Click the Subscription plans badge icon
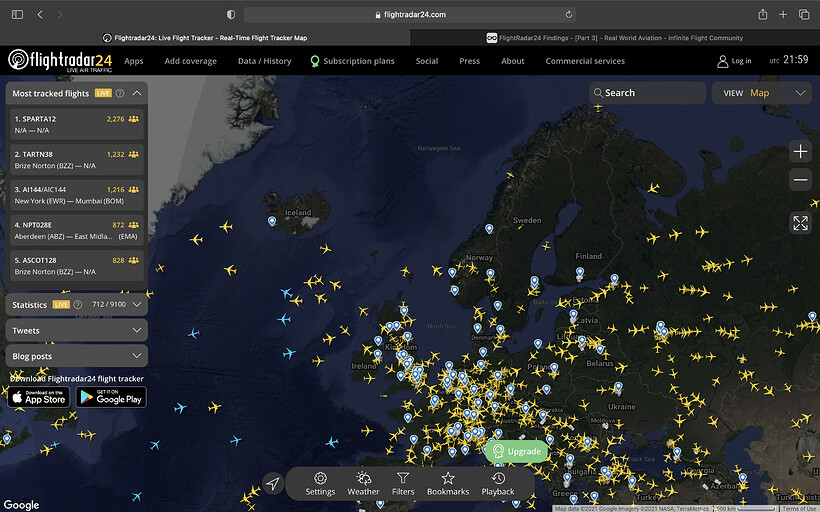This screenshot has height=512, width=820. (314, 61)
